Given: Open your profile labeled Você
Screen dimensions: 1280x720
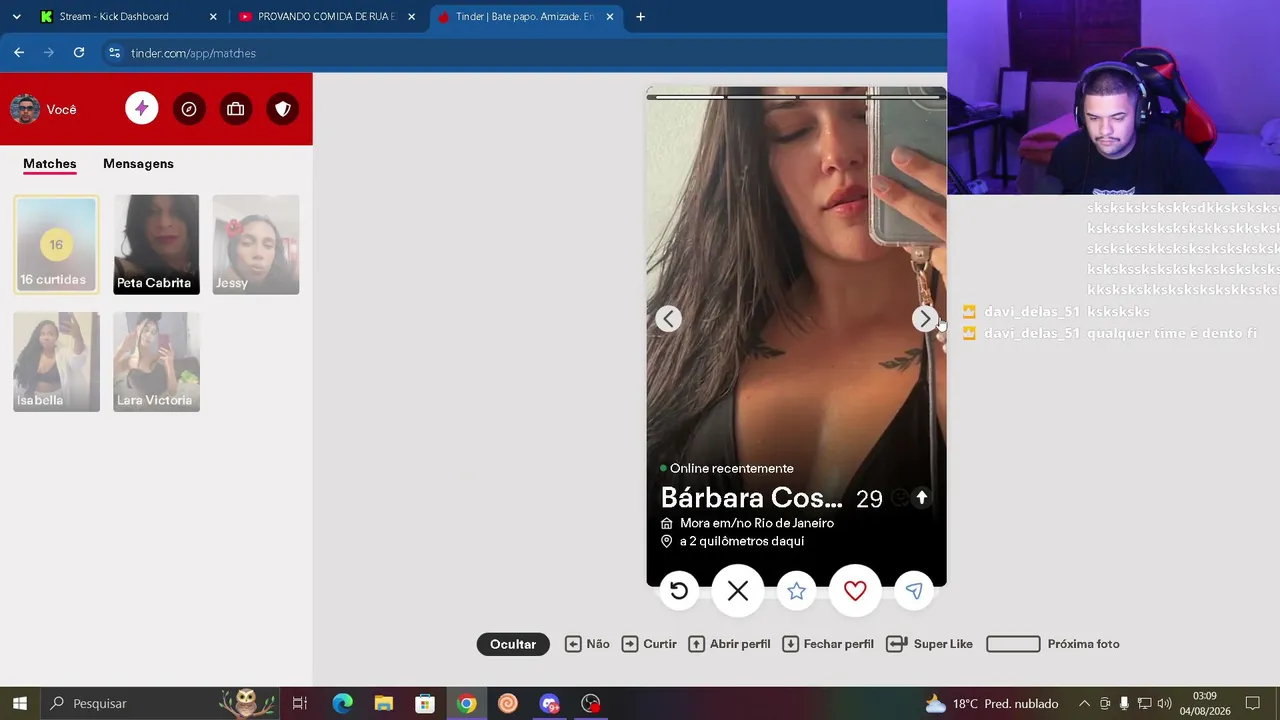Looking at the screenshot, I should (43, 109).
